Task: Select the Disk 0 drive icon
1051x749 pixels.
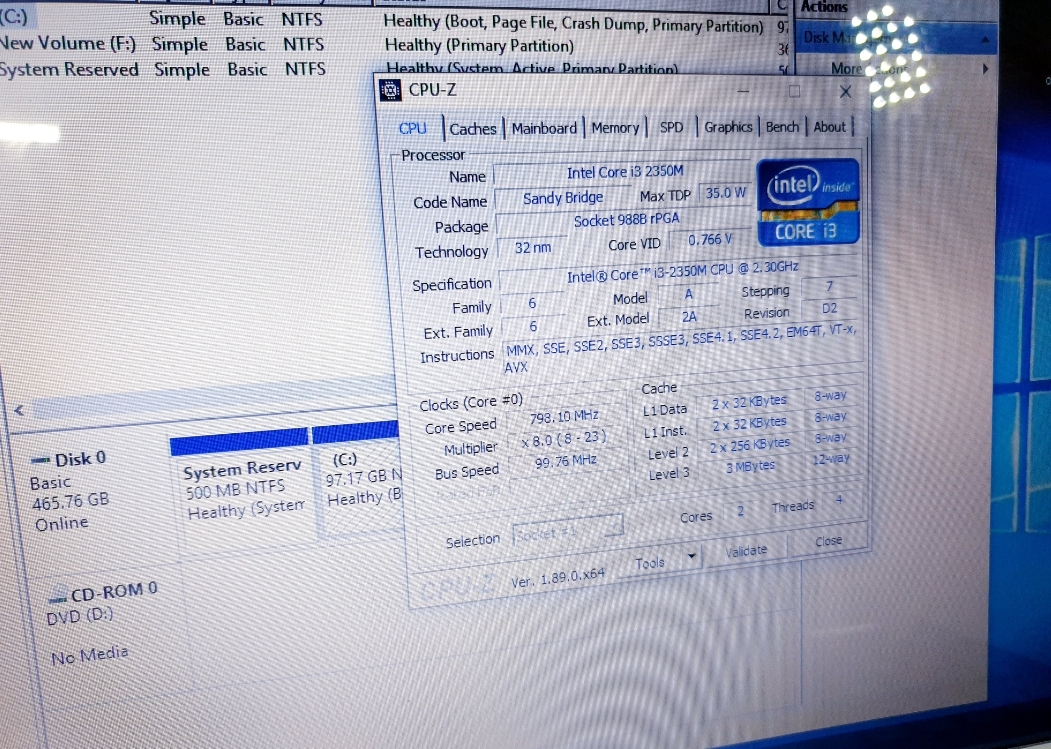Action: tap(41, 460)
